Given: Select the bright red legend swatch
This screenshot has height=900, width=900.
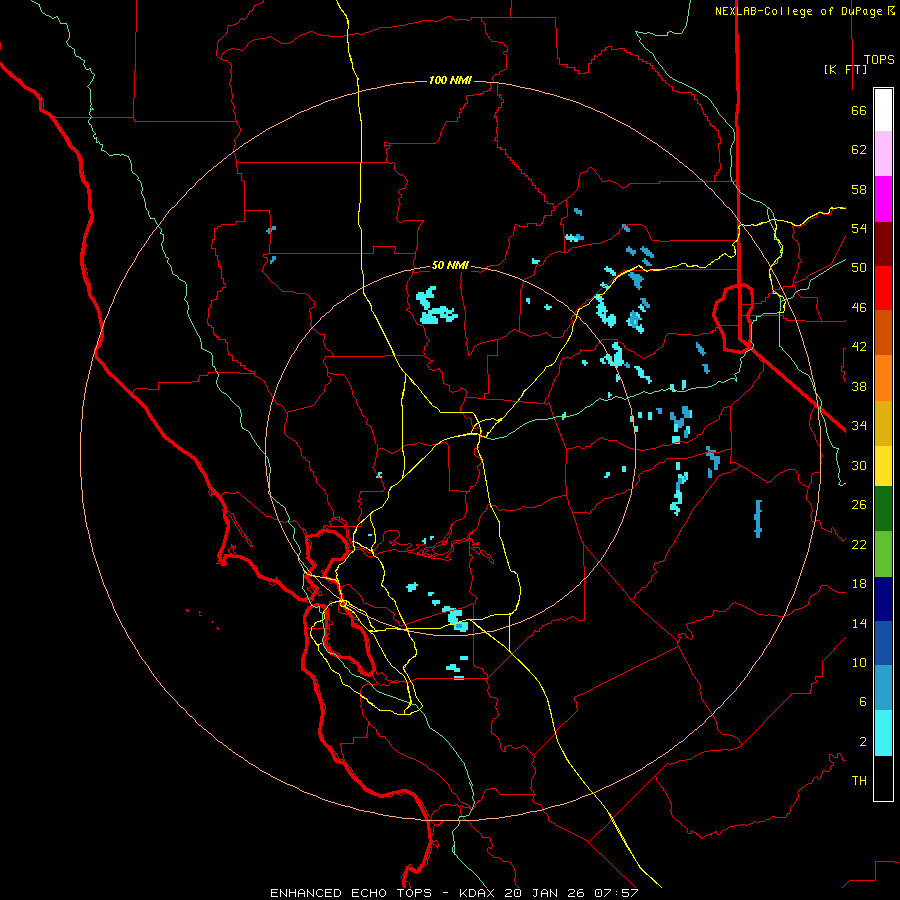Looking at the screenshot, I should click(x=883, y=288).
